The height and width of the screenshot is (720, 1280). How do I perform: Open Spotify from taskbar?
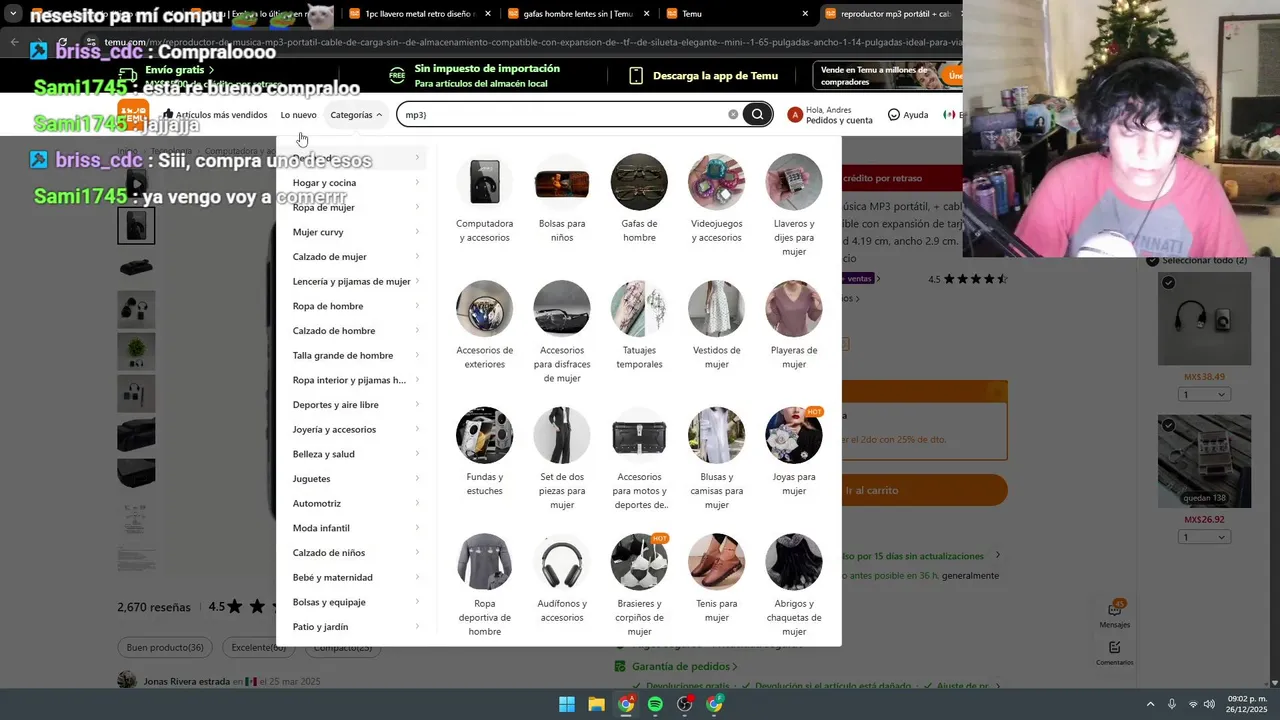[655, 704]
